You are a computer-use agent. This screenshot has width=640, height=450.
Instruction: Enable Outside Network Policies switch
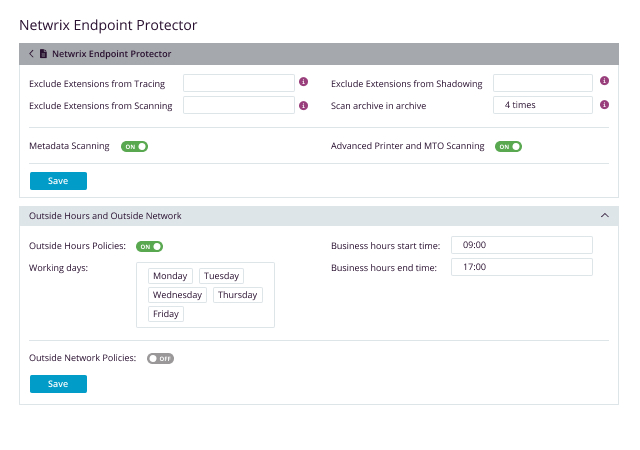coord(160,359)
